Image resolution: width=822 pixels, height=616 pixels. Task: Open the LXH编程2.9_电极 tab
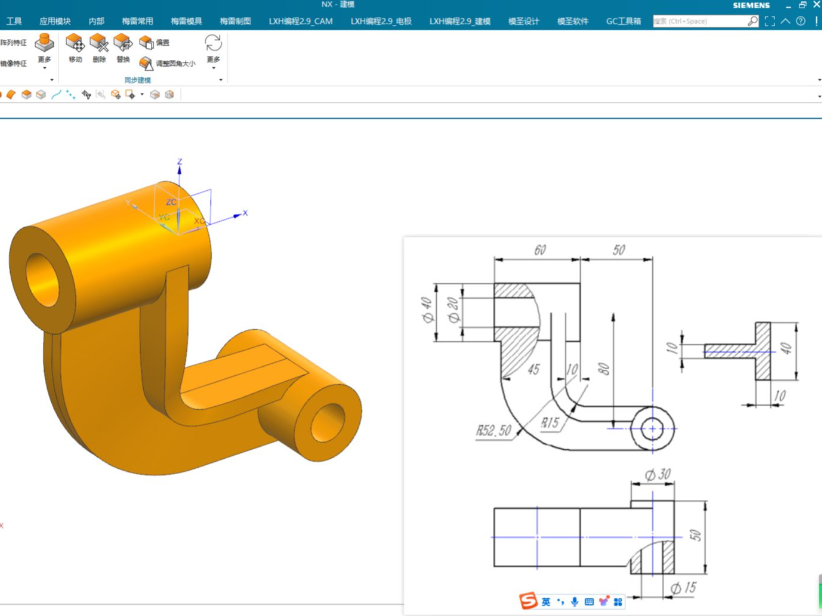pyautogui.click(x=381, y=21)
